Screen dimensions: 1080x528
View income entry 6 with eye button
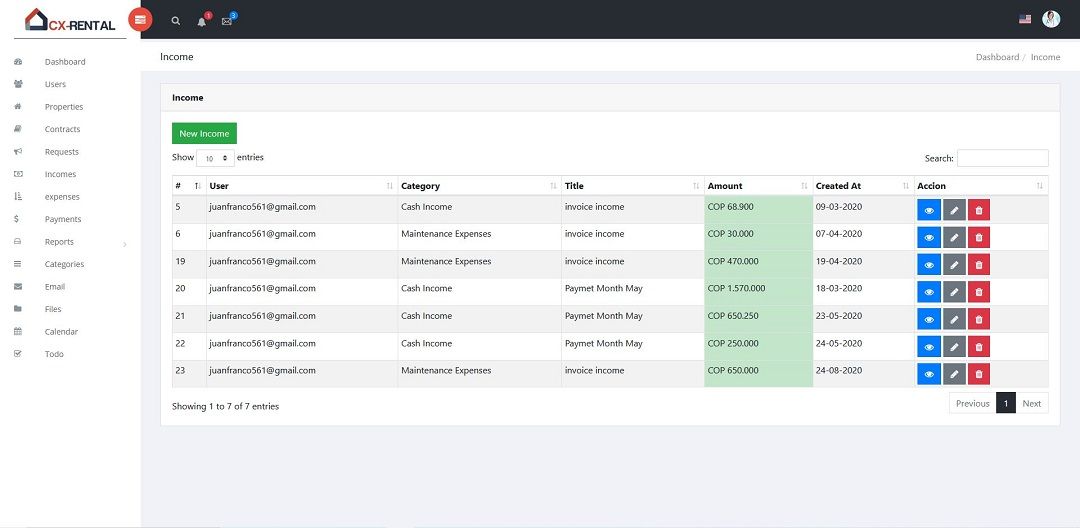click(x=929, y=238)
